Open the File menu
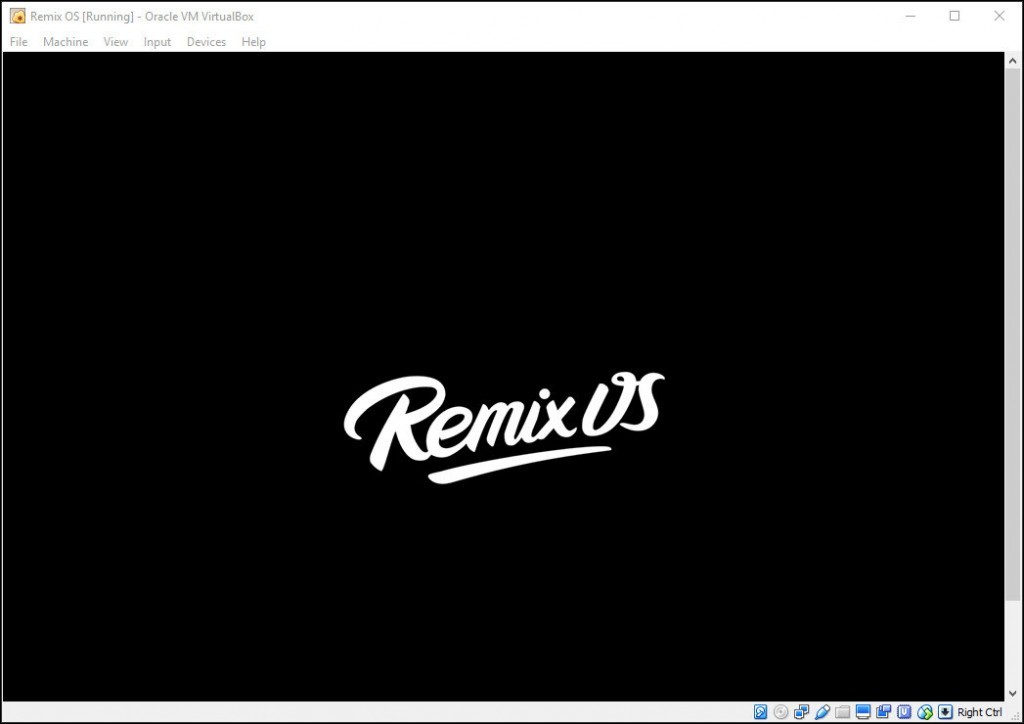 coord(18,42)
